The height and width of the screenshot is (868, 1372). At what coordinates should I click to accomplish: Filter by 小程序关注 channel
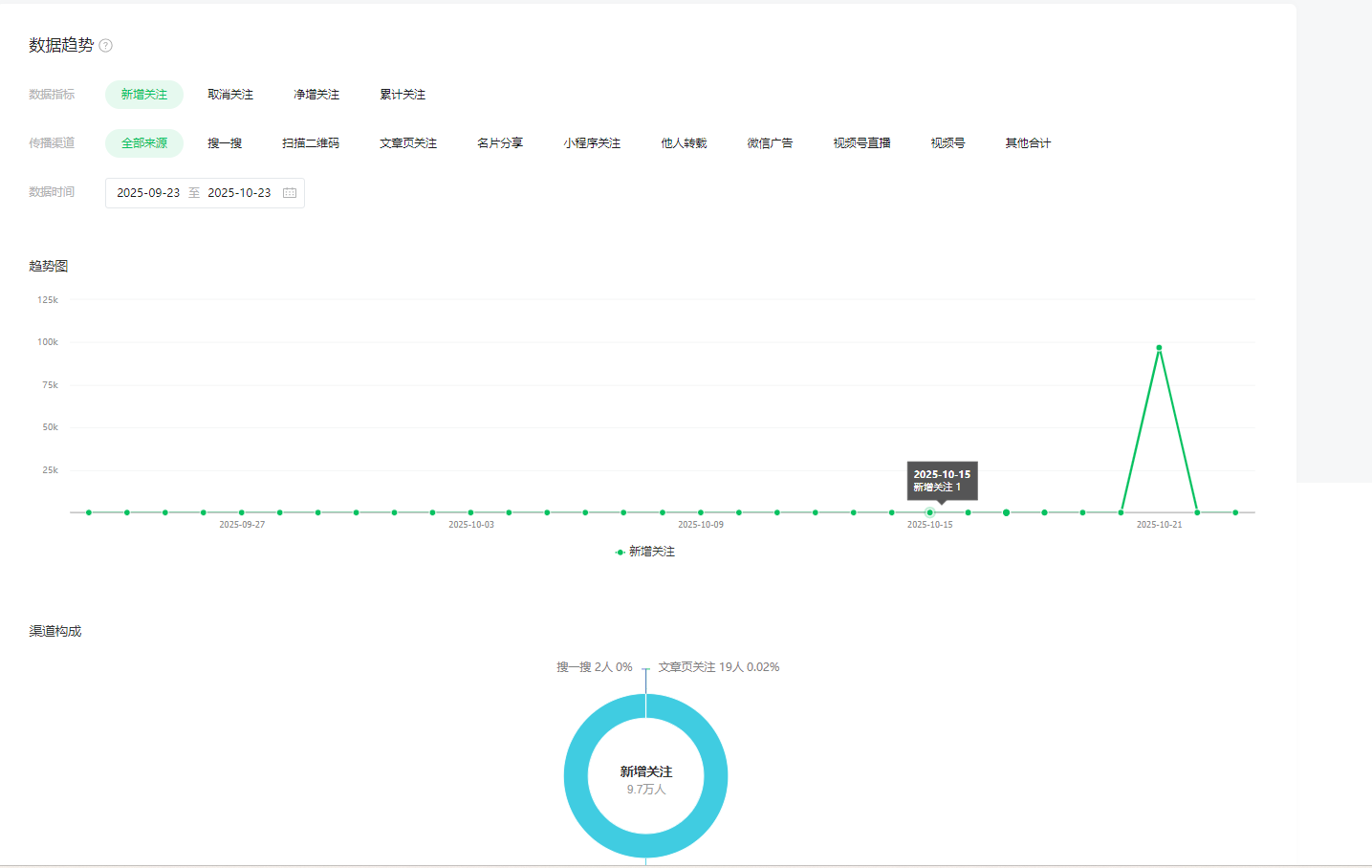coord(592,143)
